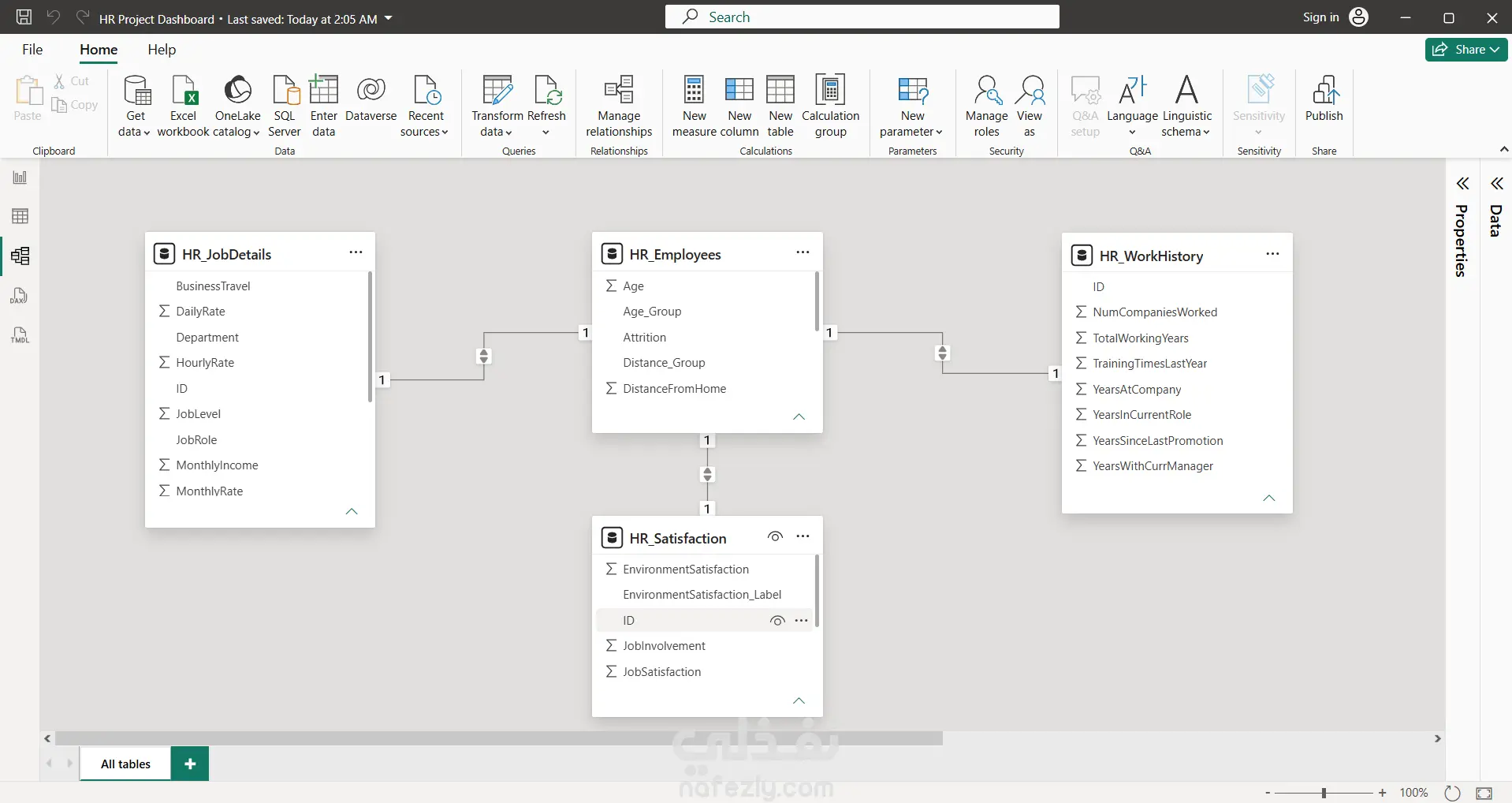1512x803 pixels.
Task: Open HR_WorkHistory more options menu
Action: tap(1272, 254)
